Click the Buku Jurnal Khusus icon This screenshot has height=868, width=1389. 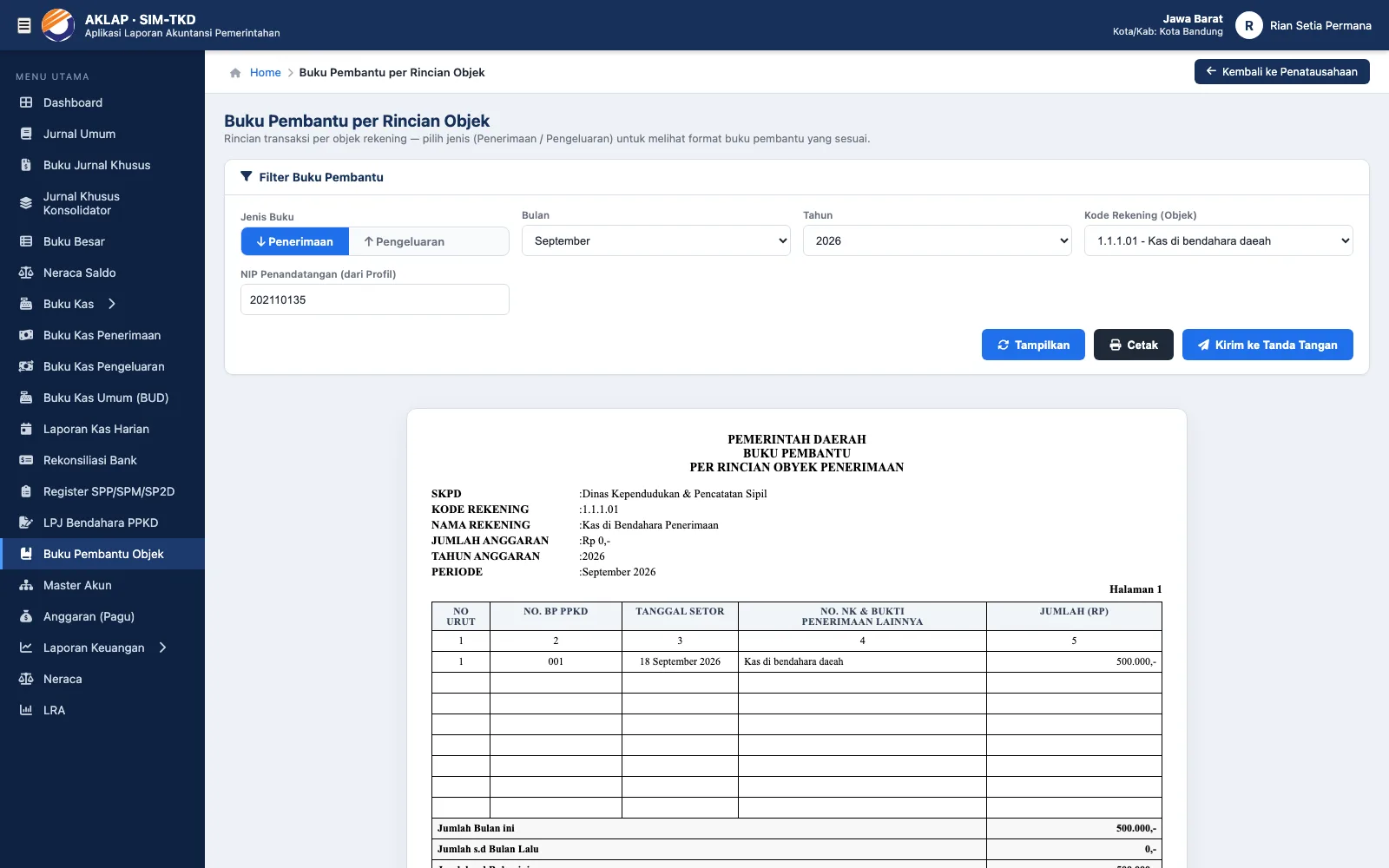click(26, 165)
